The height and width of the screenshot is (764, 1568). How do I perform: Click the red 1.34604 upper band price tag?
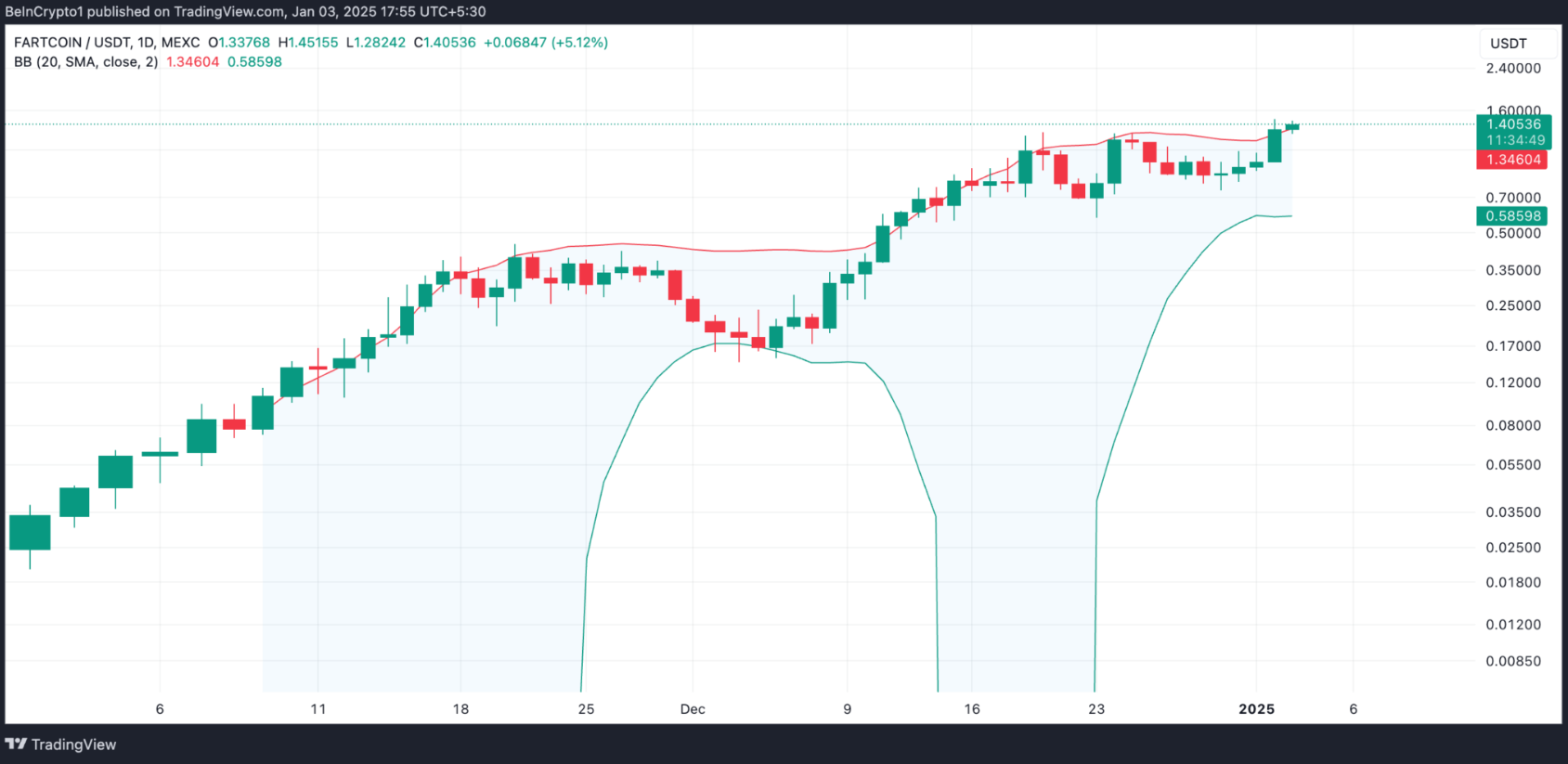coord(1513,160)
